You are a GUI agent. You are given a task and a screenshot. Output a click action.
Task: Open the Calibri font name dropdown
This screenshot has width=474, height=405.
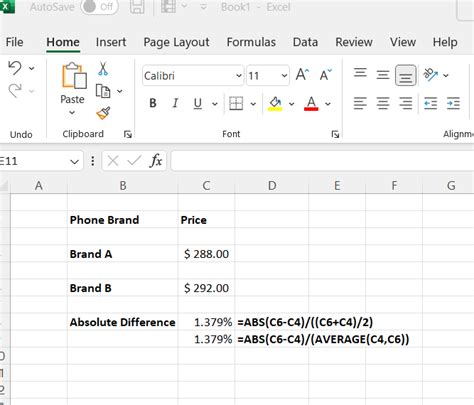pyautogui.click(x=239, y=76)
